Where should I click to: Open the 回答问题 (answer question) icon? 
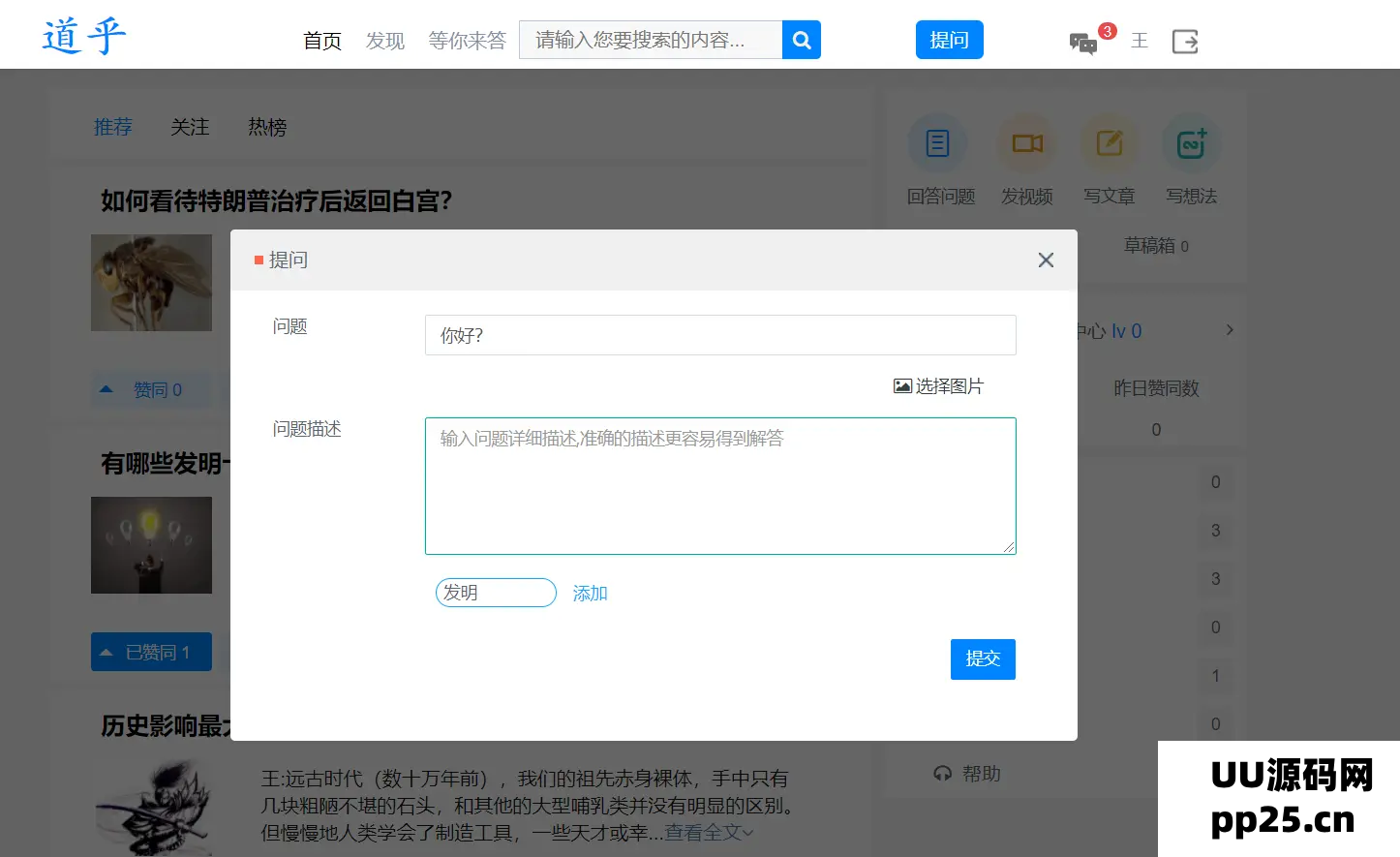937,142
